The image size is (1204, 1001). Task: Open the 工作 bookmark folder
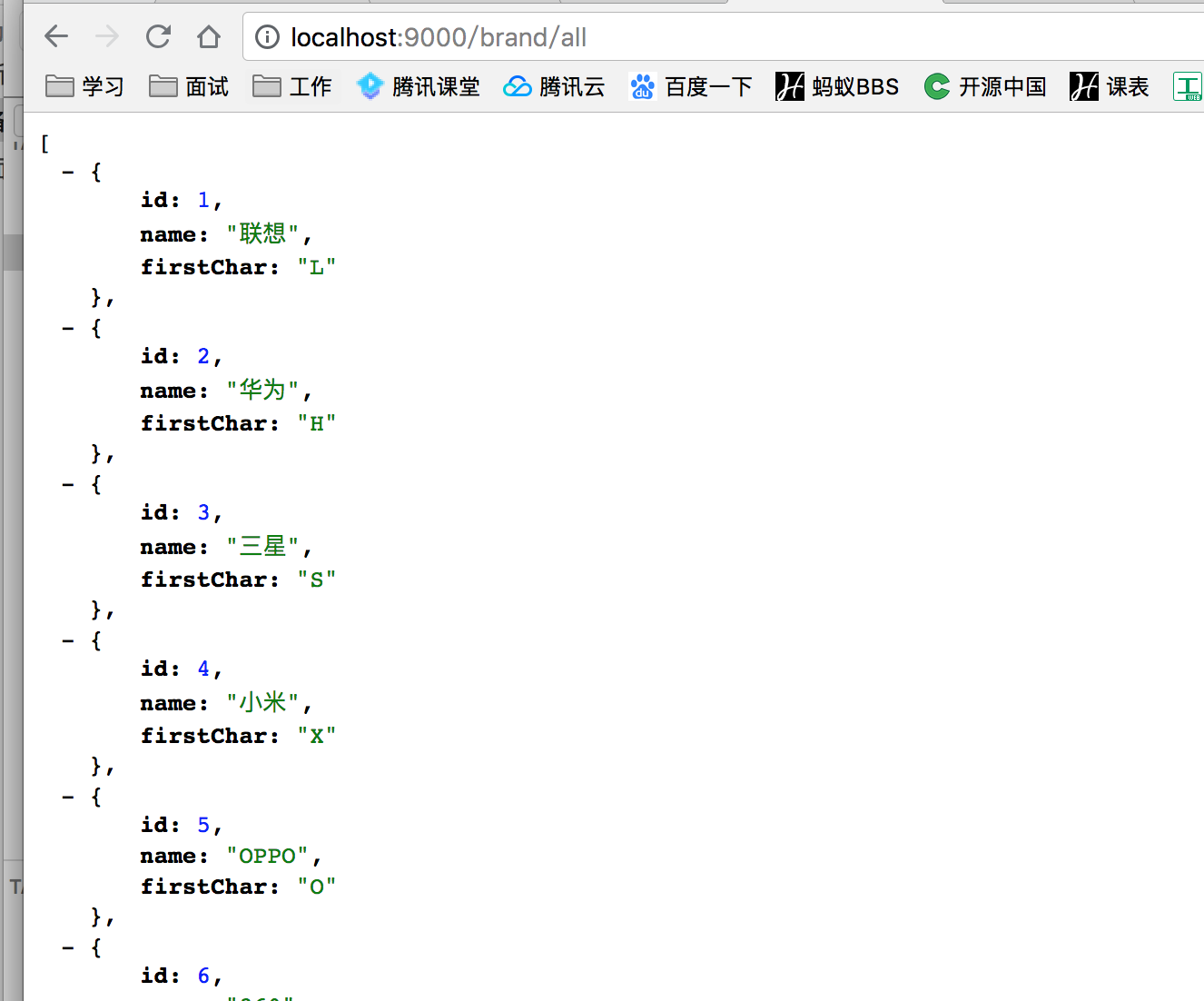point(292,86)
